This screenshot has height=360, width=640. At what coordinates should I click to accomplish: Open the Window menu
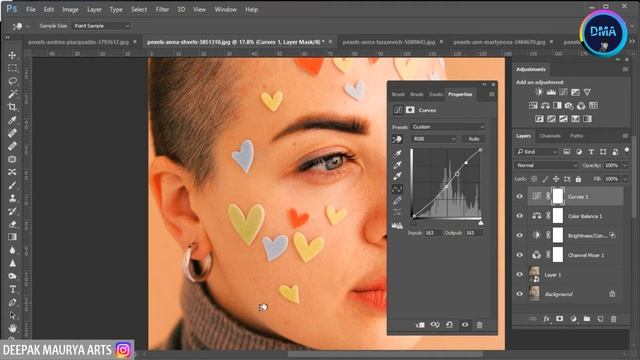click(x=225, y=9)
